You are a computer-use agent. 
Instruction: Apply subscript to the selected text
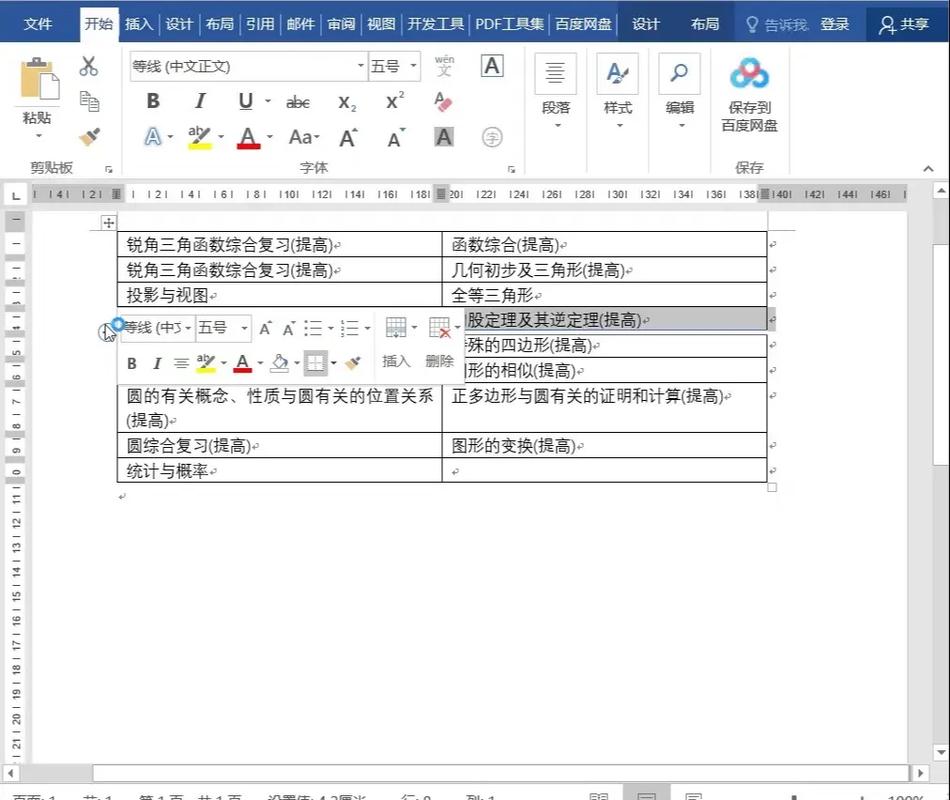[345, 101]
